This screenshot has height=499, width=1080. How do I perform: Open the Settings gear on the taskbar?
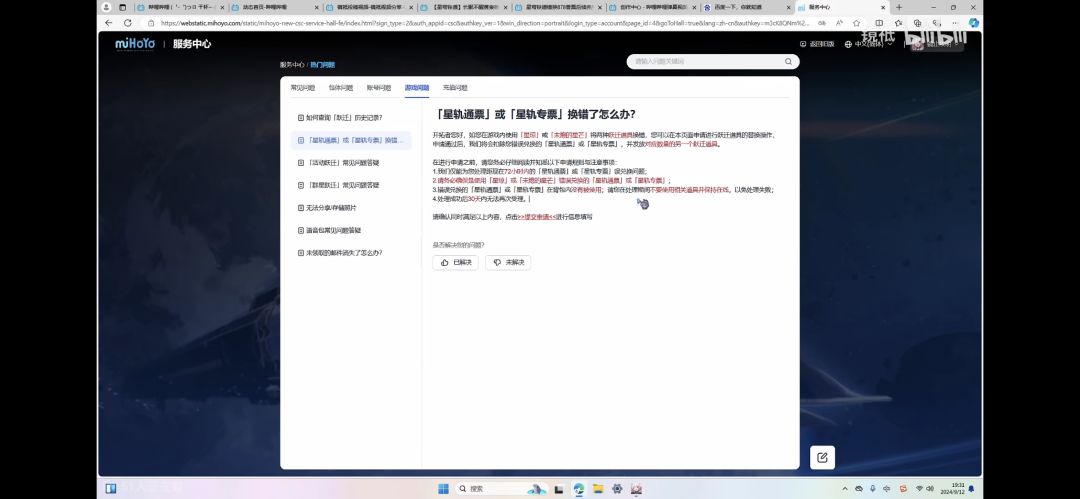coord(617,489)
